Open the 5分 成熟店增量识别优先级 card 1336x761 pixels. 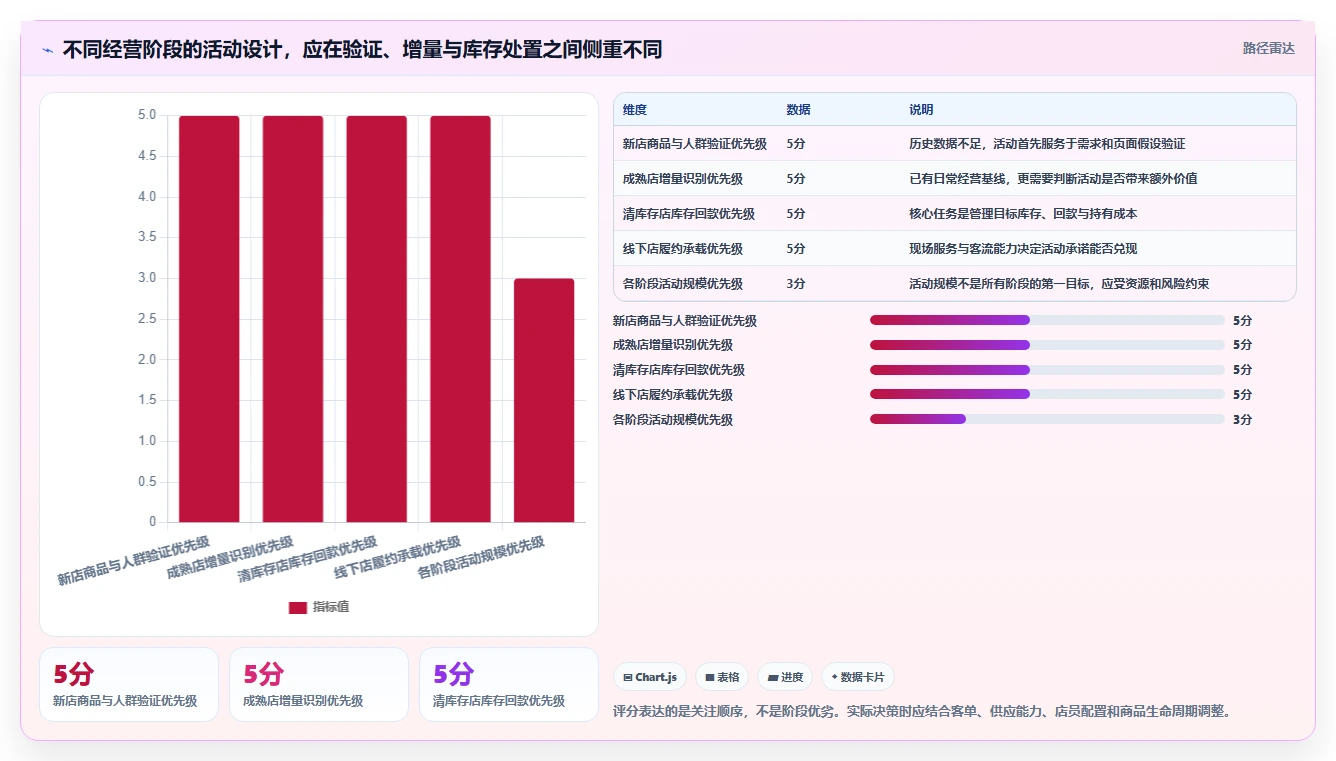click(x=319, y=685)
